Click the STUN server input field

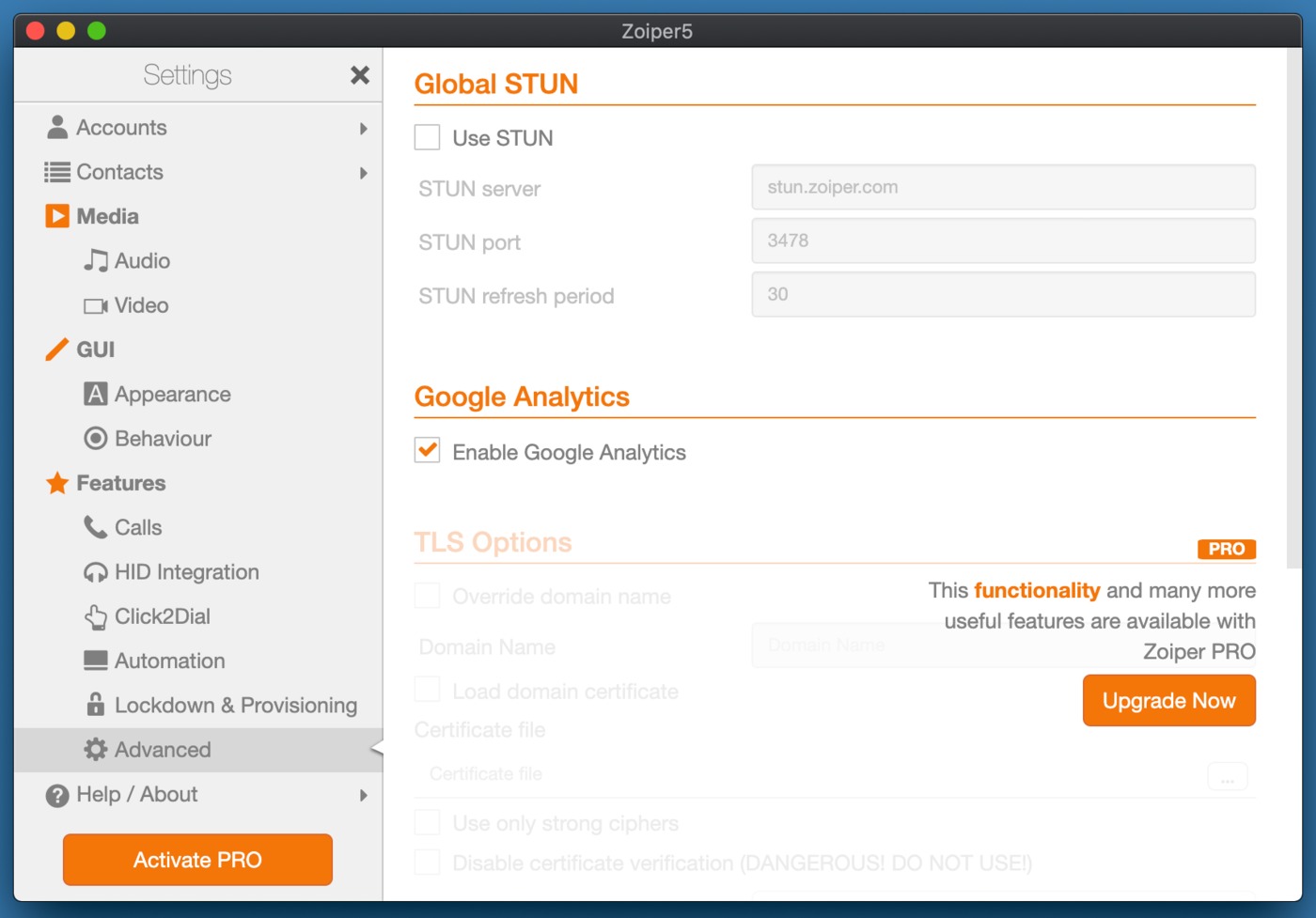click(x=1003, y=187)
